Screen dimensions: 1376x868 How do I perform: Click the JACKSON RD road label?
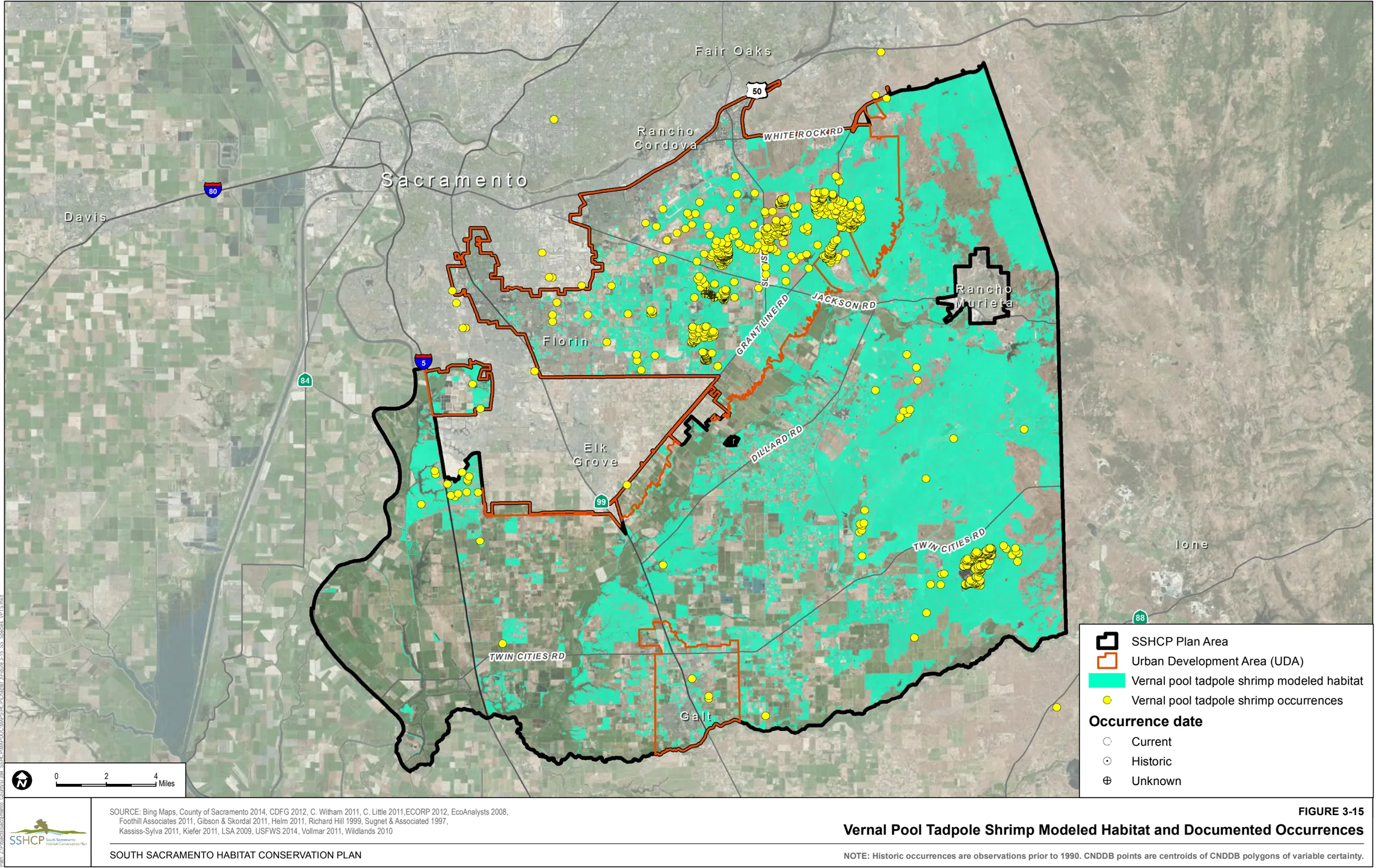[x=843, y=301]
